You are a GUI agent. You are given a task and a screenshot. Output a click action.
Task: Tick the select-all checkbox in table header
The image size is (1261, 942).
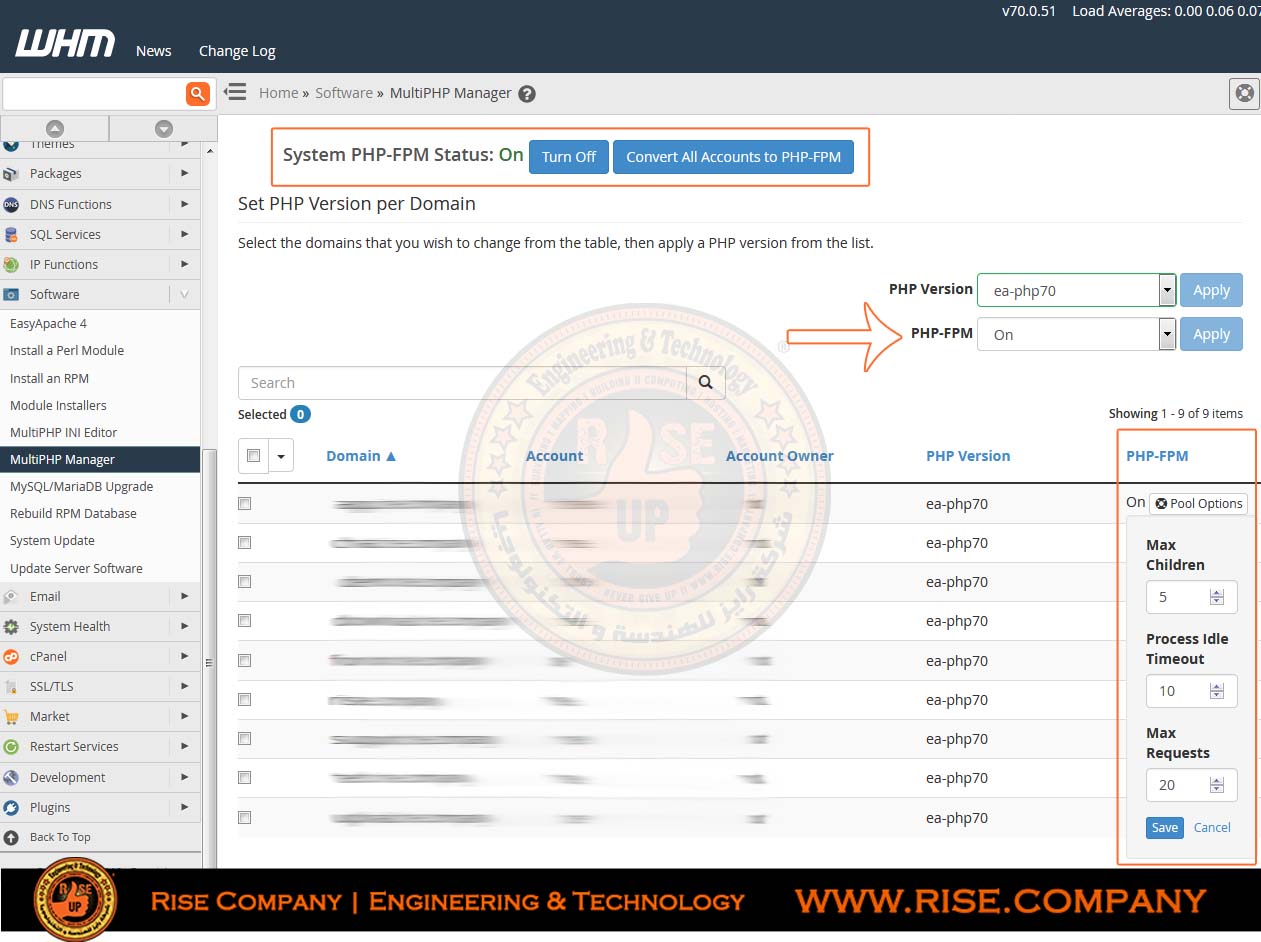coord(253,456)
